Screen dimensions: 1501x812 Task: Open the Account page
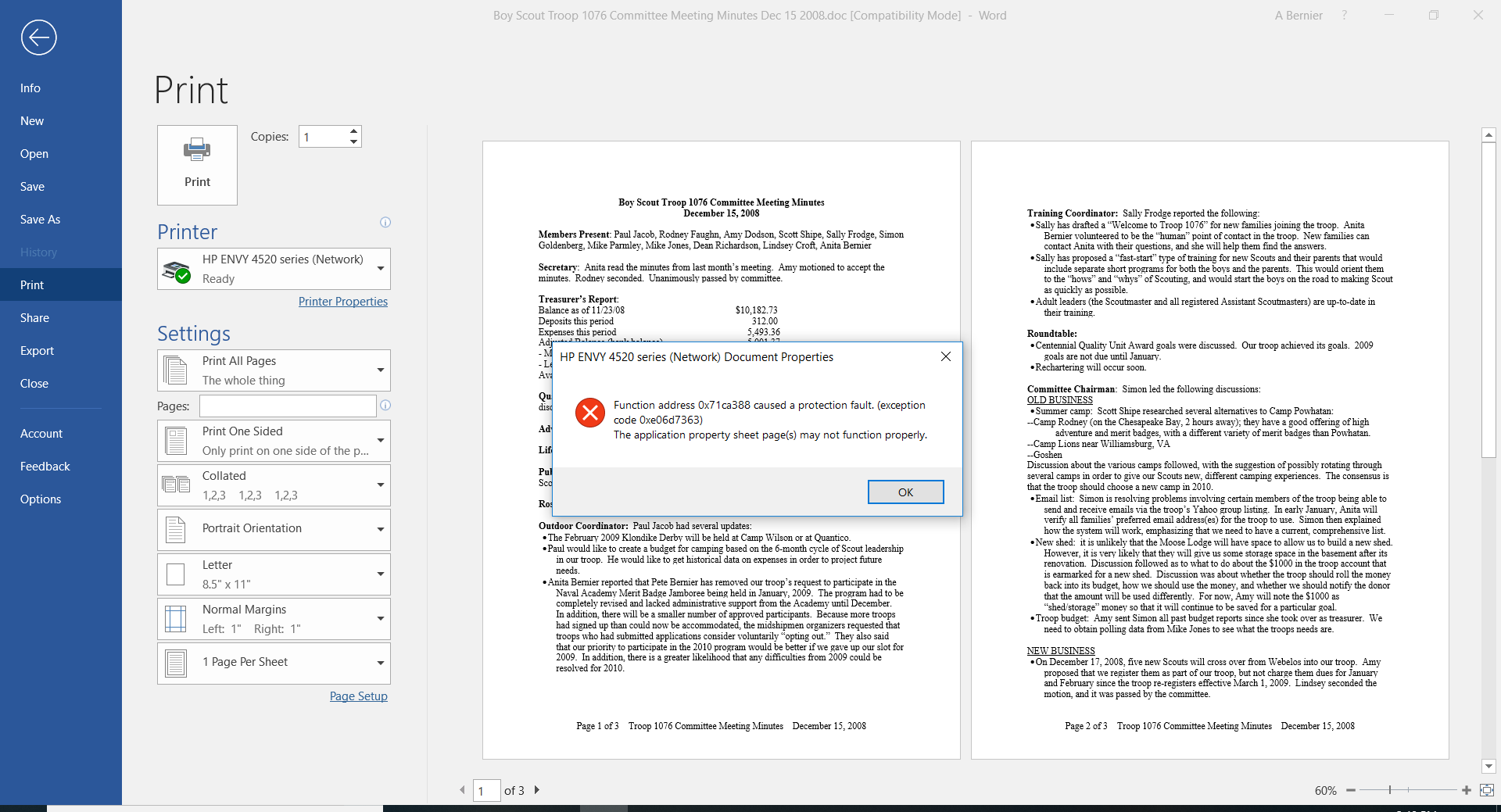point(61,434)
